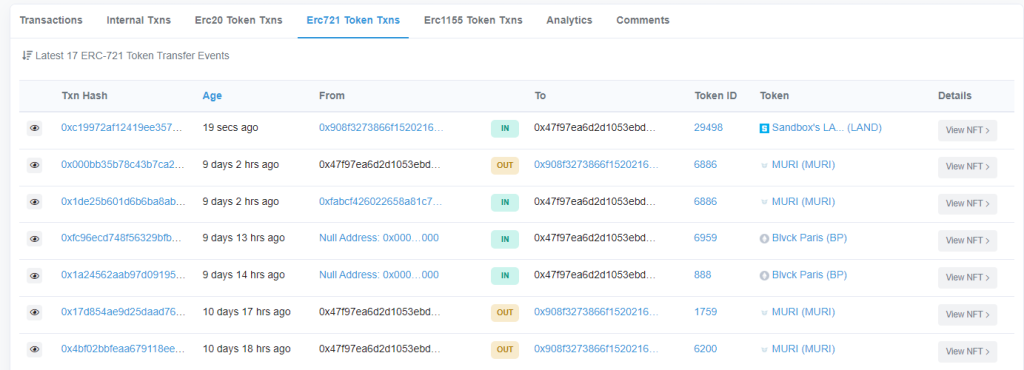The height and width of the screenshot is (370, 1024).
Task: Open eye preview for txn 0x1a24562aab97d09195
Action: tap(35, 276)
